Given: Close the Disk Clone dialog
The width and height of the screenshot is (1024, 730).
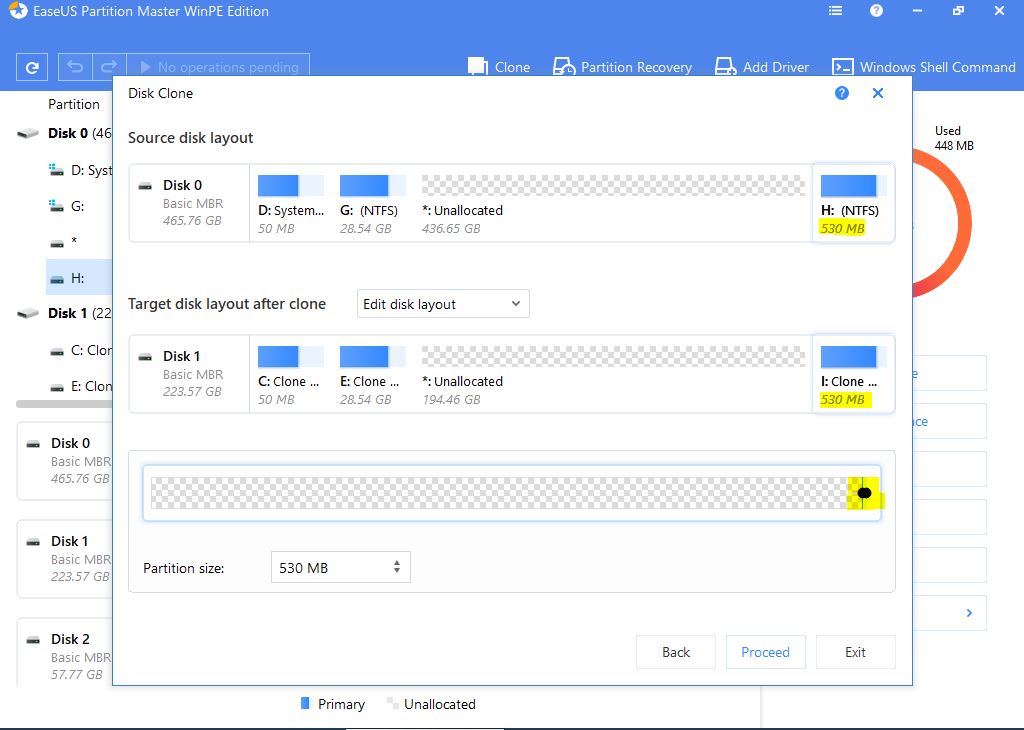Looking at the screenshot, I should click(x=878, y=93).
